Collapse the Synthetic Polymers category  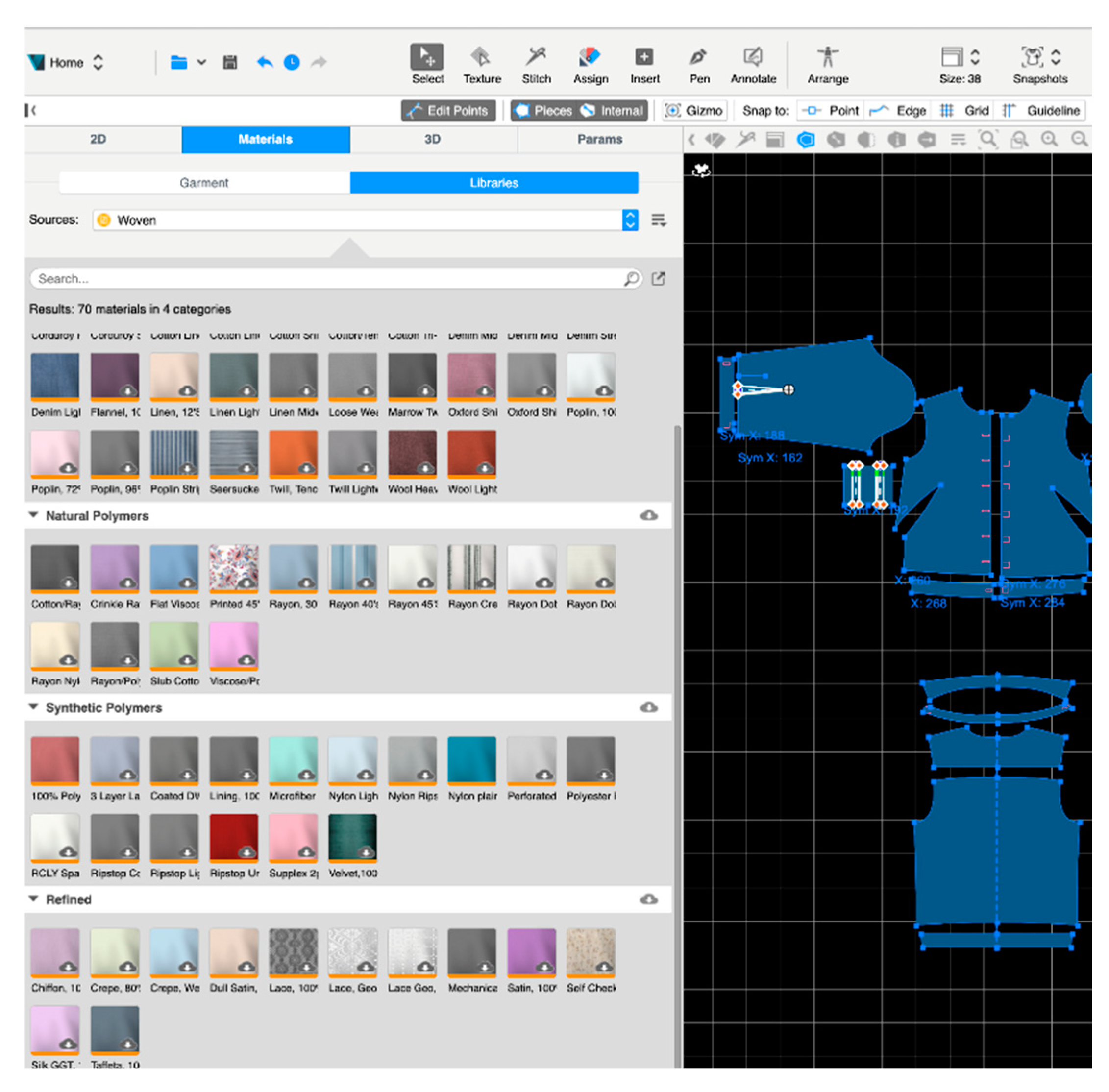tap(33, 706)
